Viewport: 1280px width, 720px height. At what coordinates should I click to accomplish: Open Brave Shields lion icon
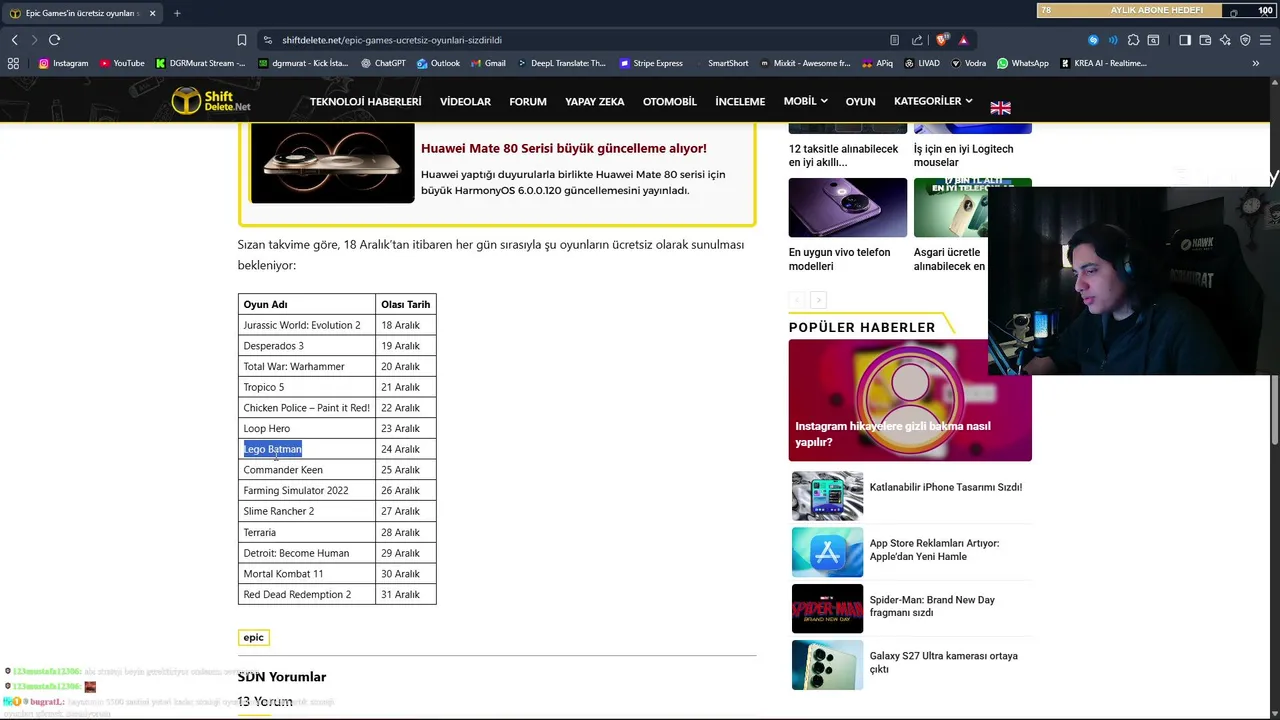point(942,40)
